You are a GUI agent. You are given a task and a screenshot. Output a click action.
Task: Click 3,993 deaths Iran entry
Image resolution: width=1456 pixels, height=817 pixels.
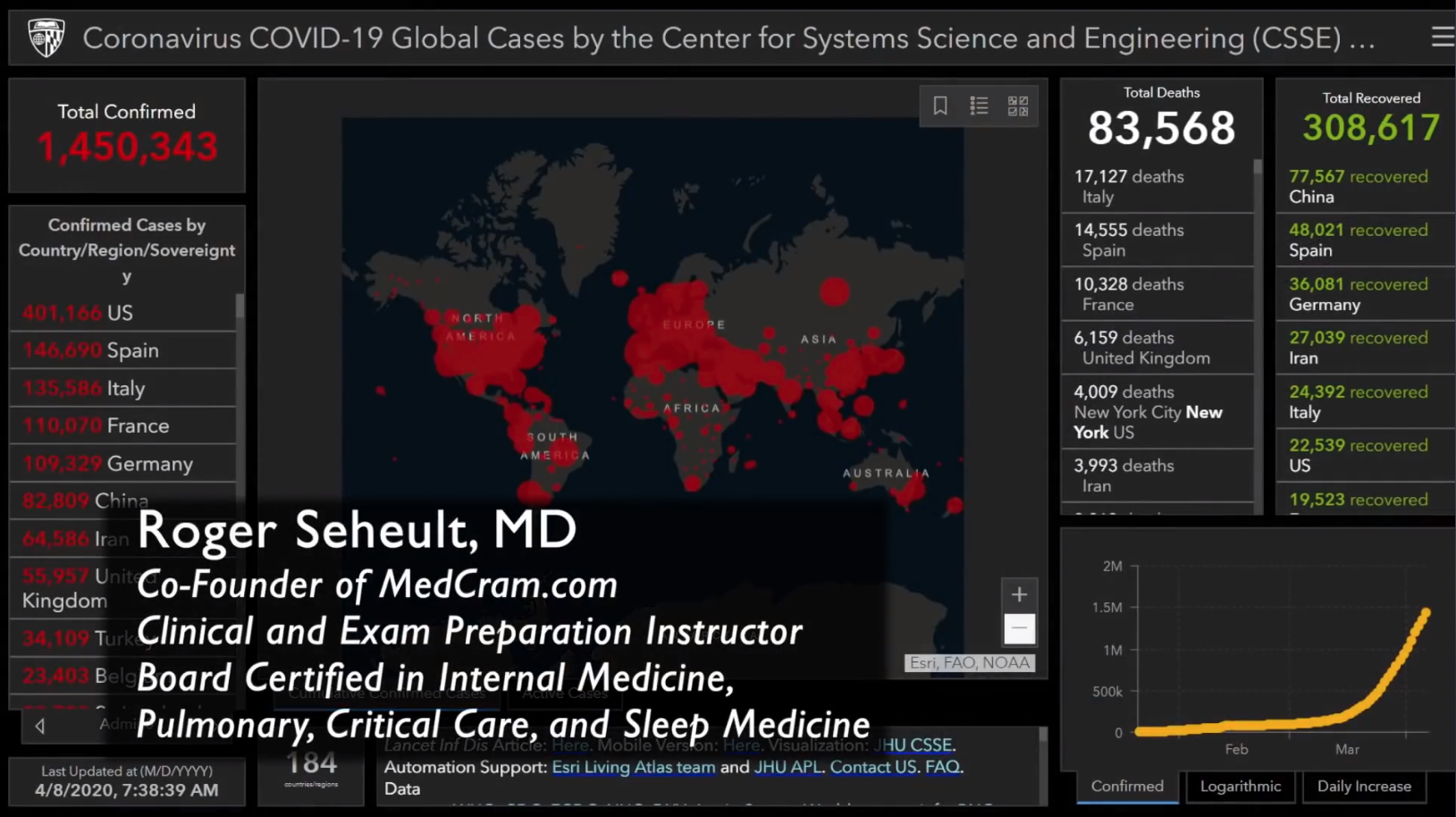pyautogui.click(x=1157, y=476)
